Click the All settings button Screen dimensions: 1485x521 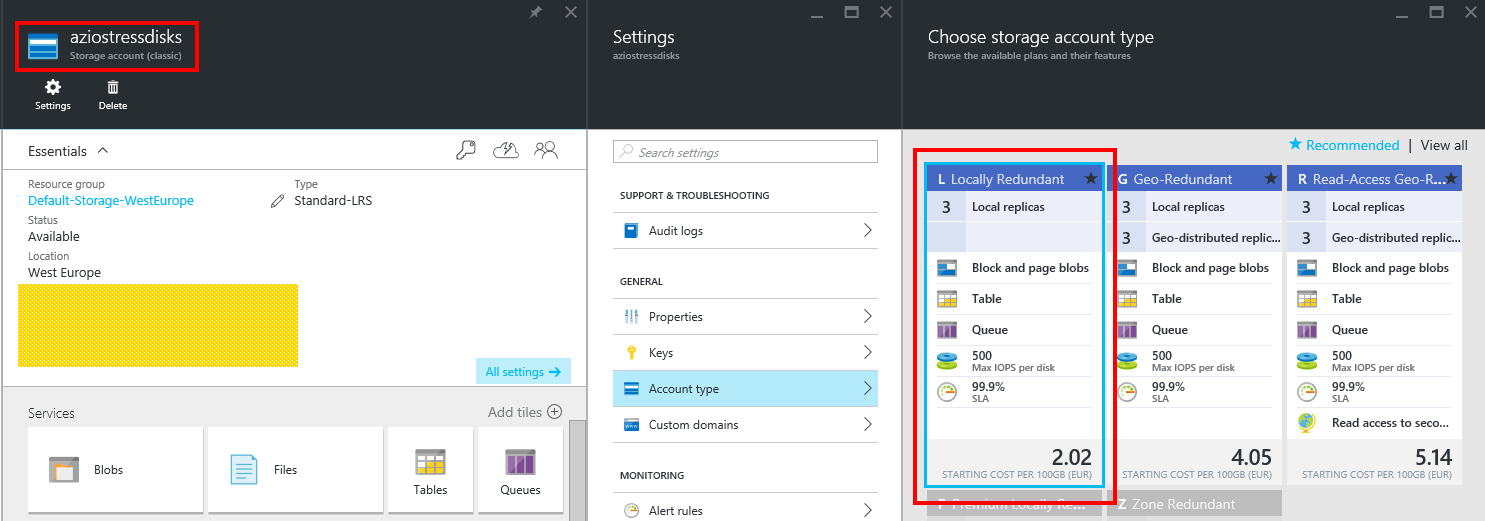pyautogui.click(x=523, y=372)
